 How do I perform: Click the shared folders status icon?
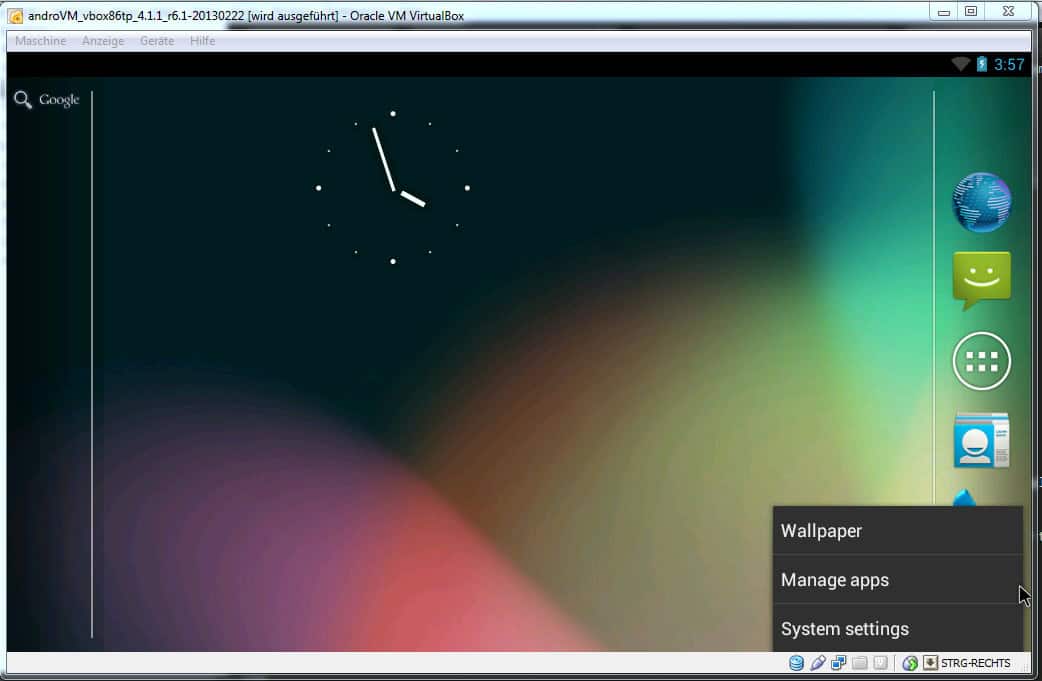860,662
